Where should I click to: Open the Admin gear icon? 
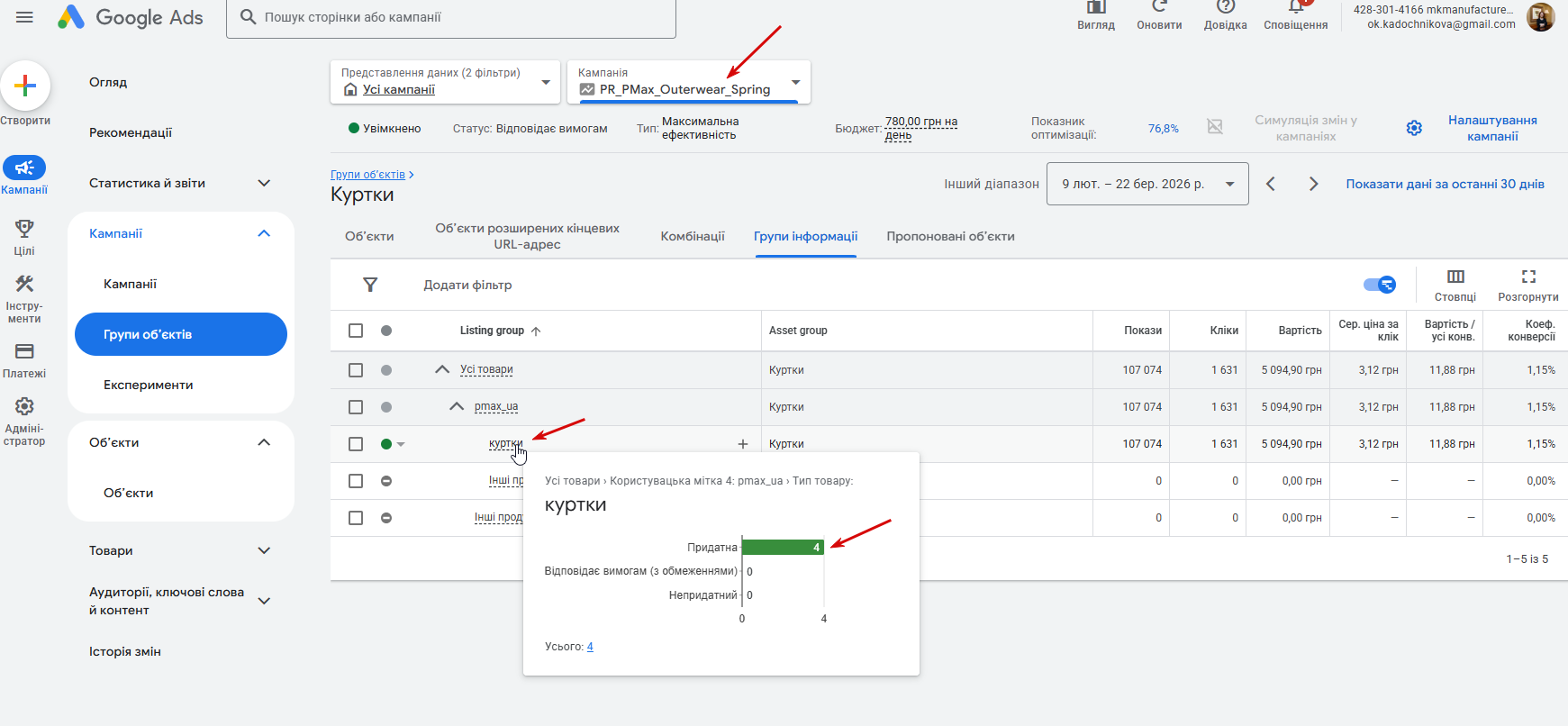point(24,407)
